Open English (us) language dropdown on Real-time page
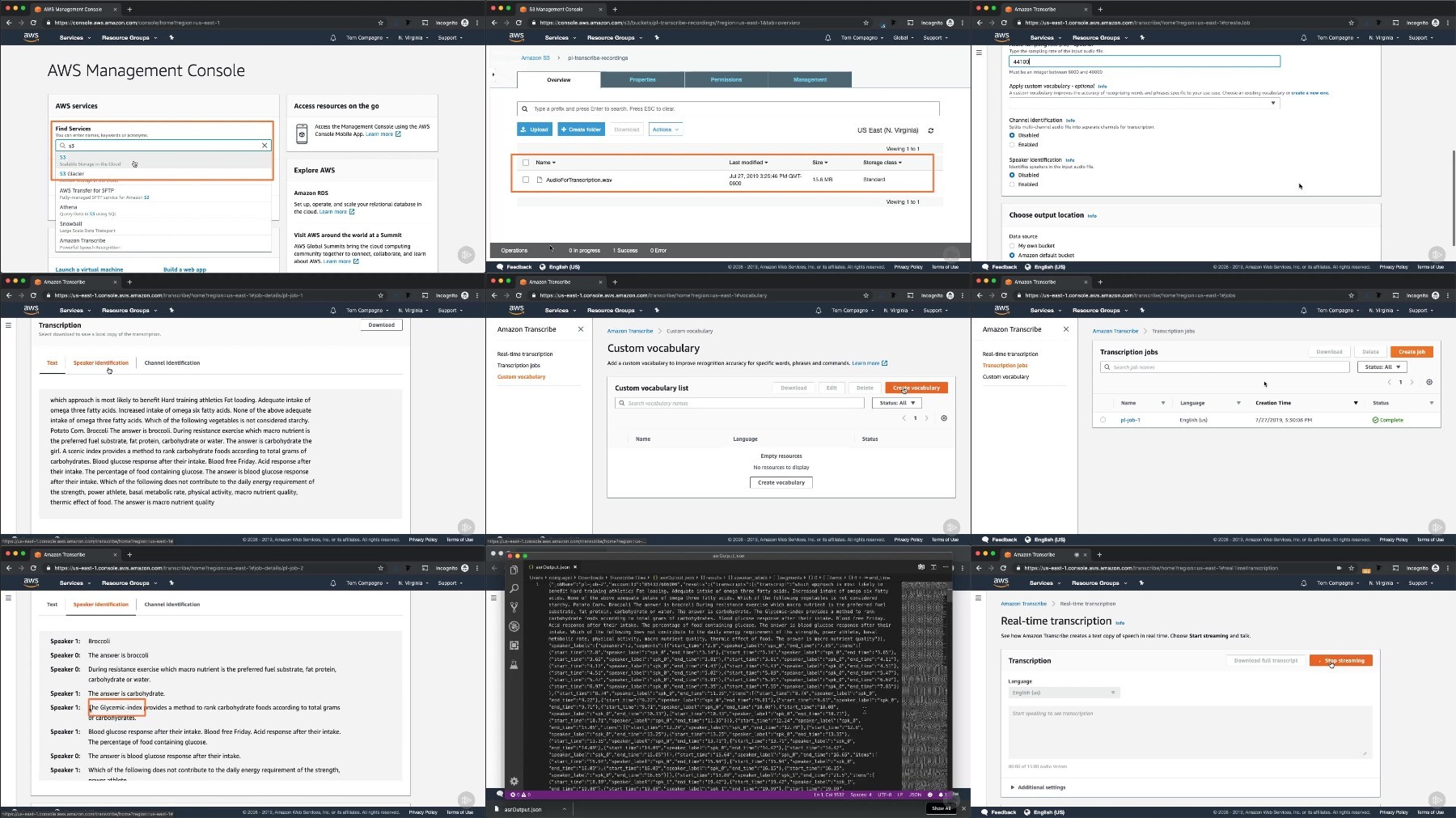 point(1063,693)
